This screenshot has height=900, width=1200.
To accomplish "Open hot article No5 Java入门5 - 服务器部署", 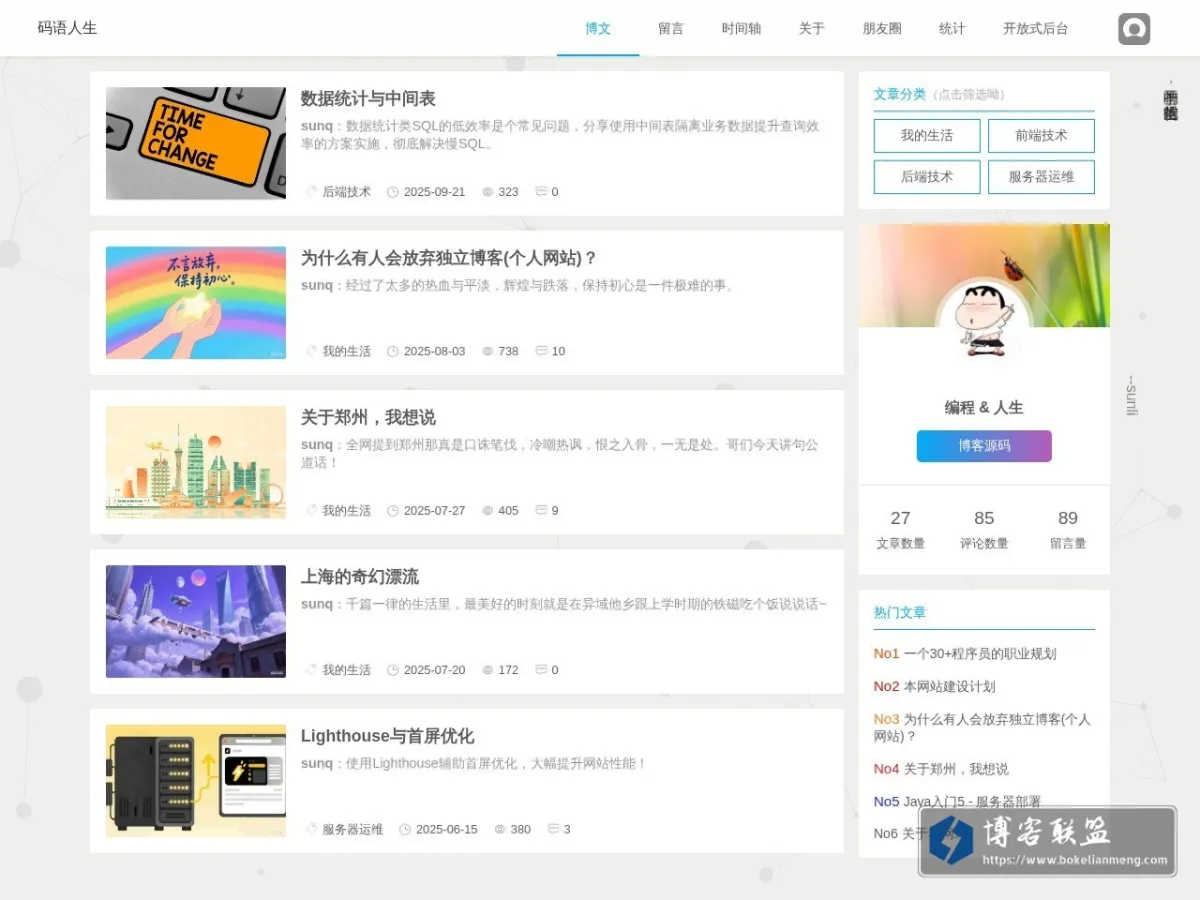I will coord(957,802).
